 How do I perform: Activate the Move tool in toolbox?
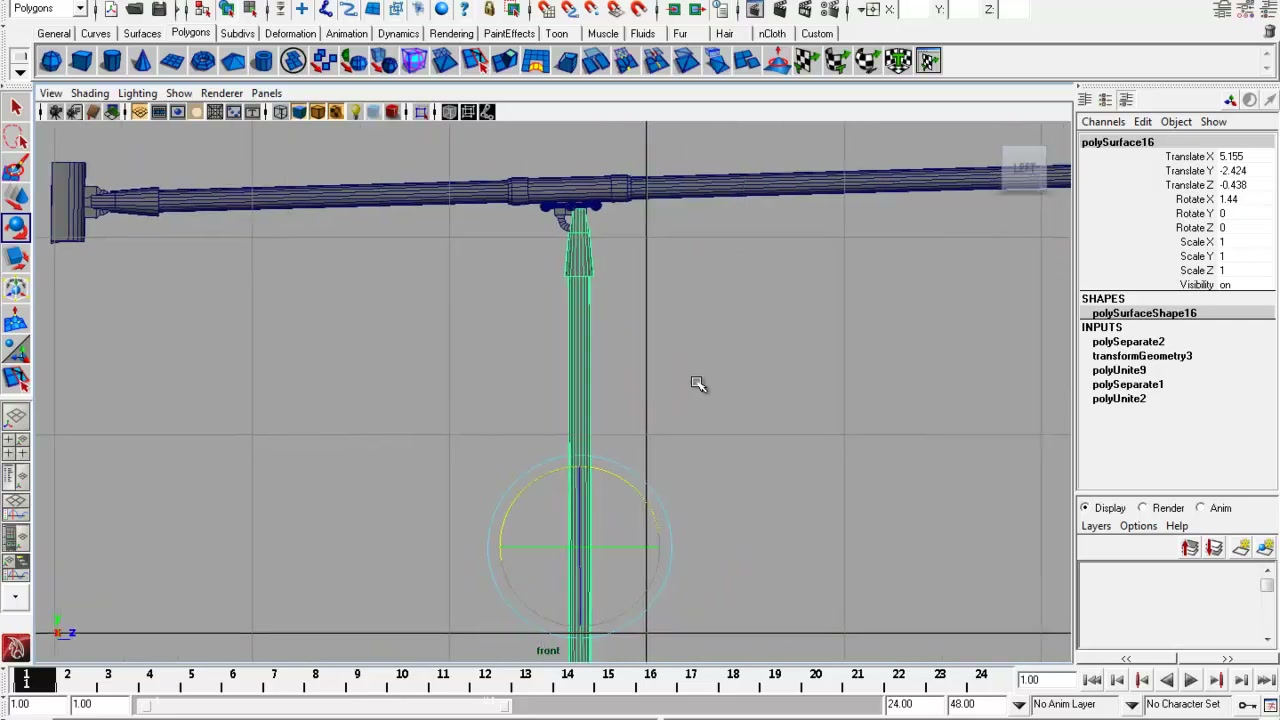(x=16, y=197)
